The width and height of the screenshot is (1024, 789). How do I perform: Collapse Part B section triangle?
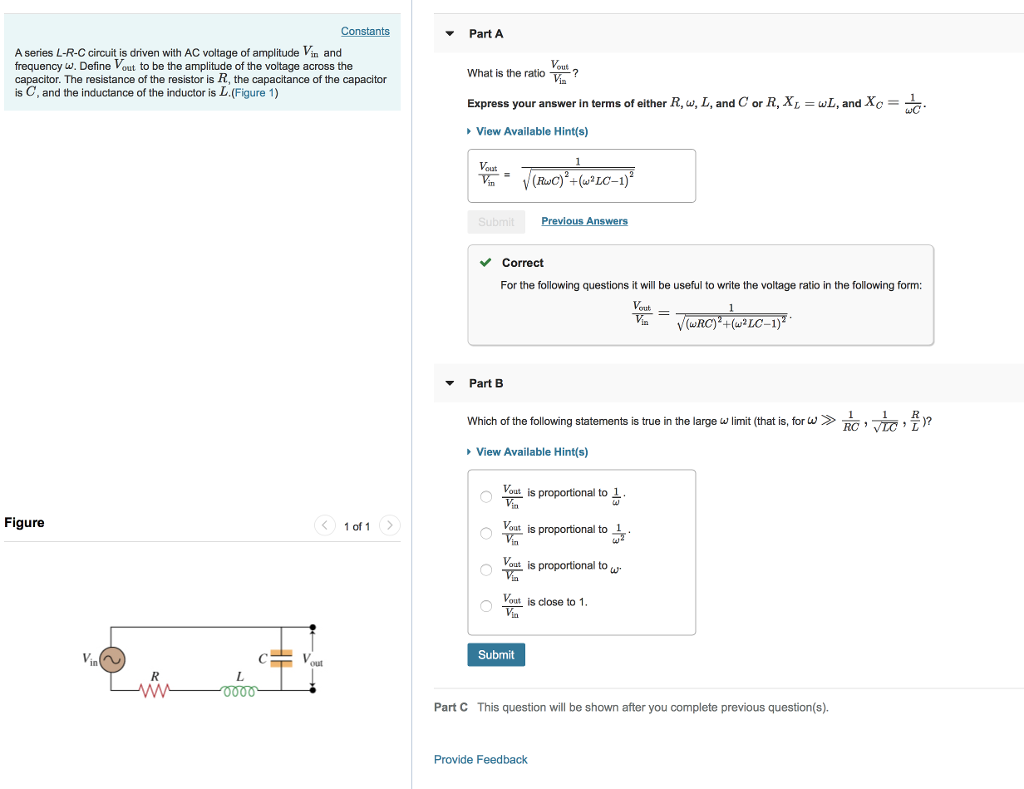(x=450, y=383)
